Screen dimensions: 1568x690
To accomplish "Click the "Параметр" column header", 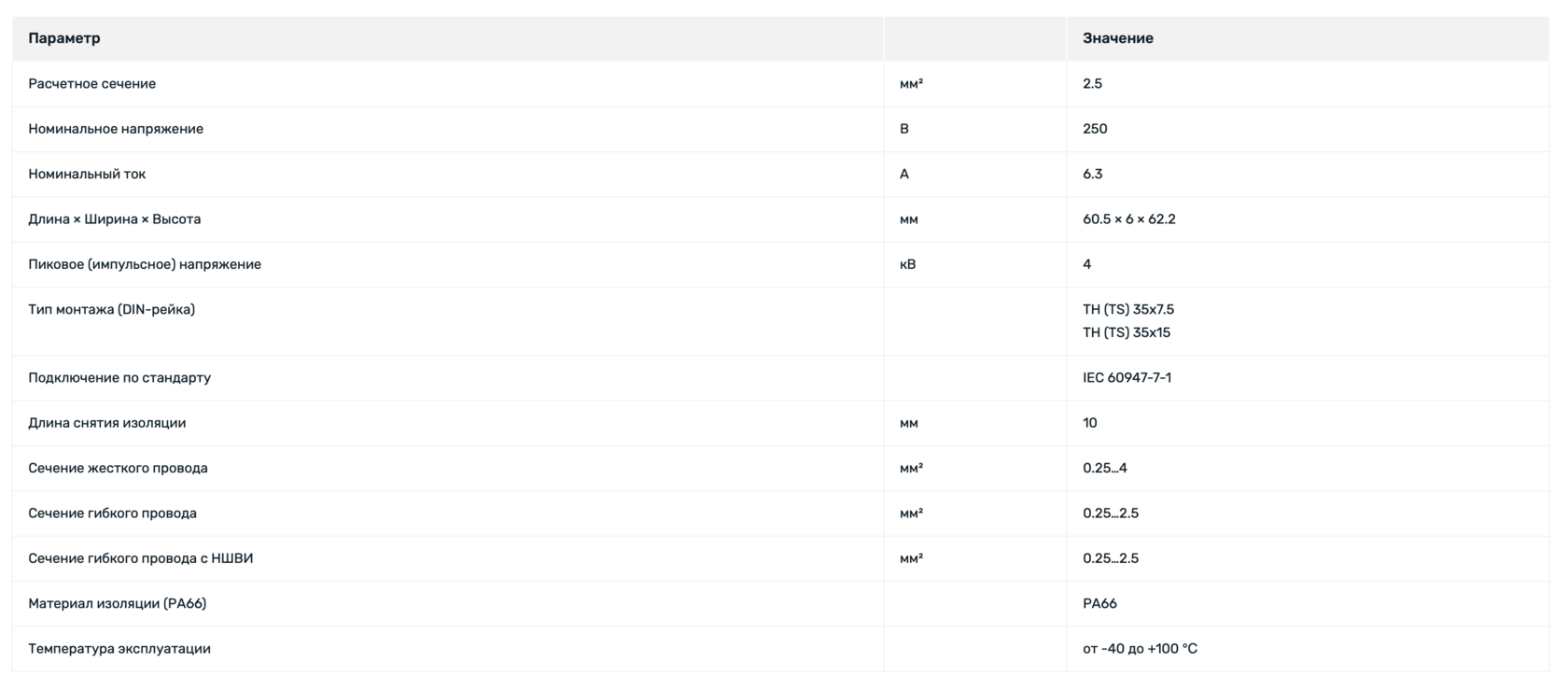I will tap(64, 38).
